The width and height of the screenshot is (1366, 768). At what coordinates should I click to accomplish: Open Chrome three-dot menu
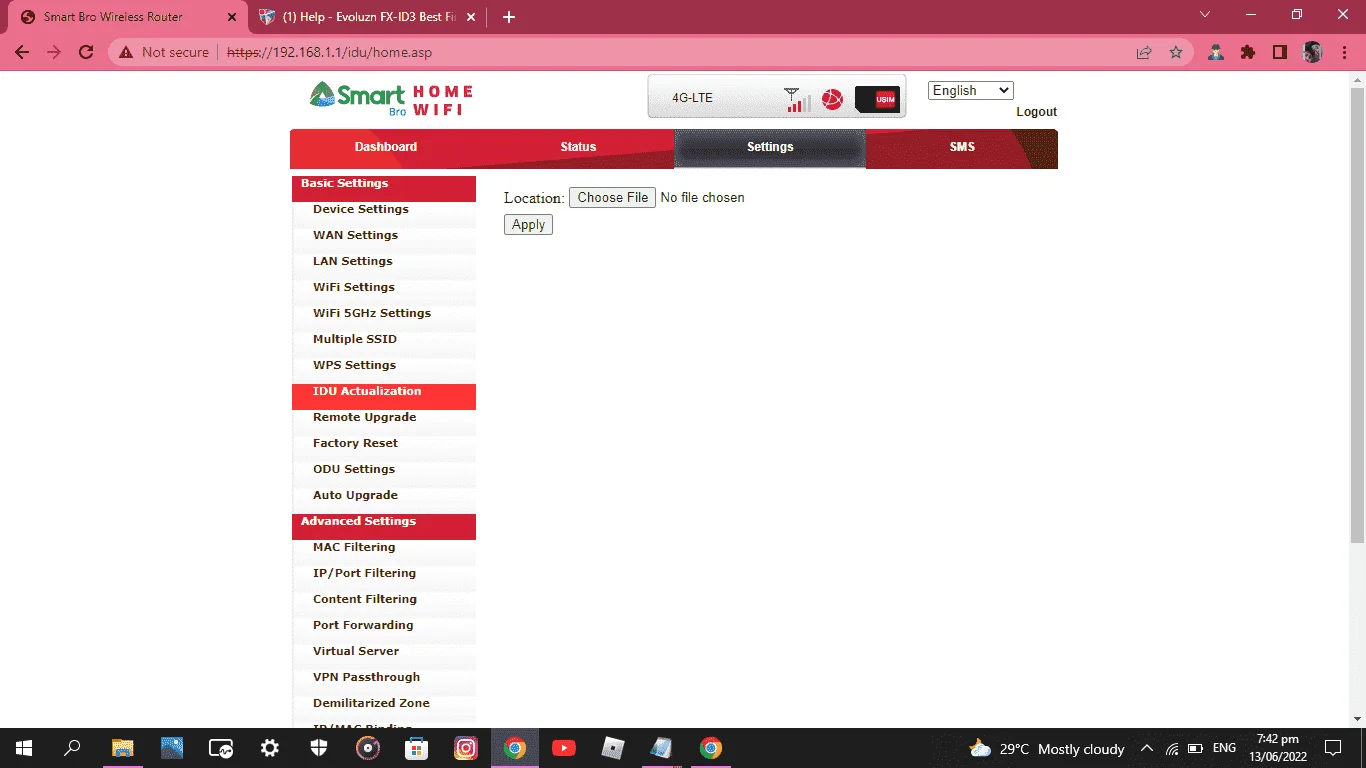tap(1343, 52)
